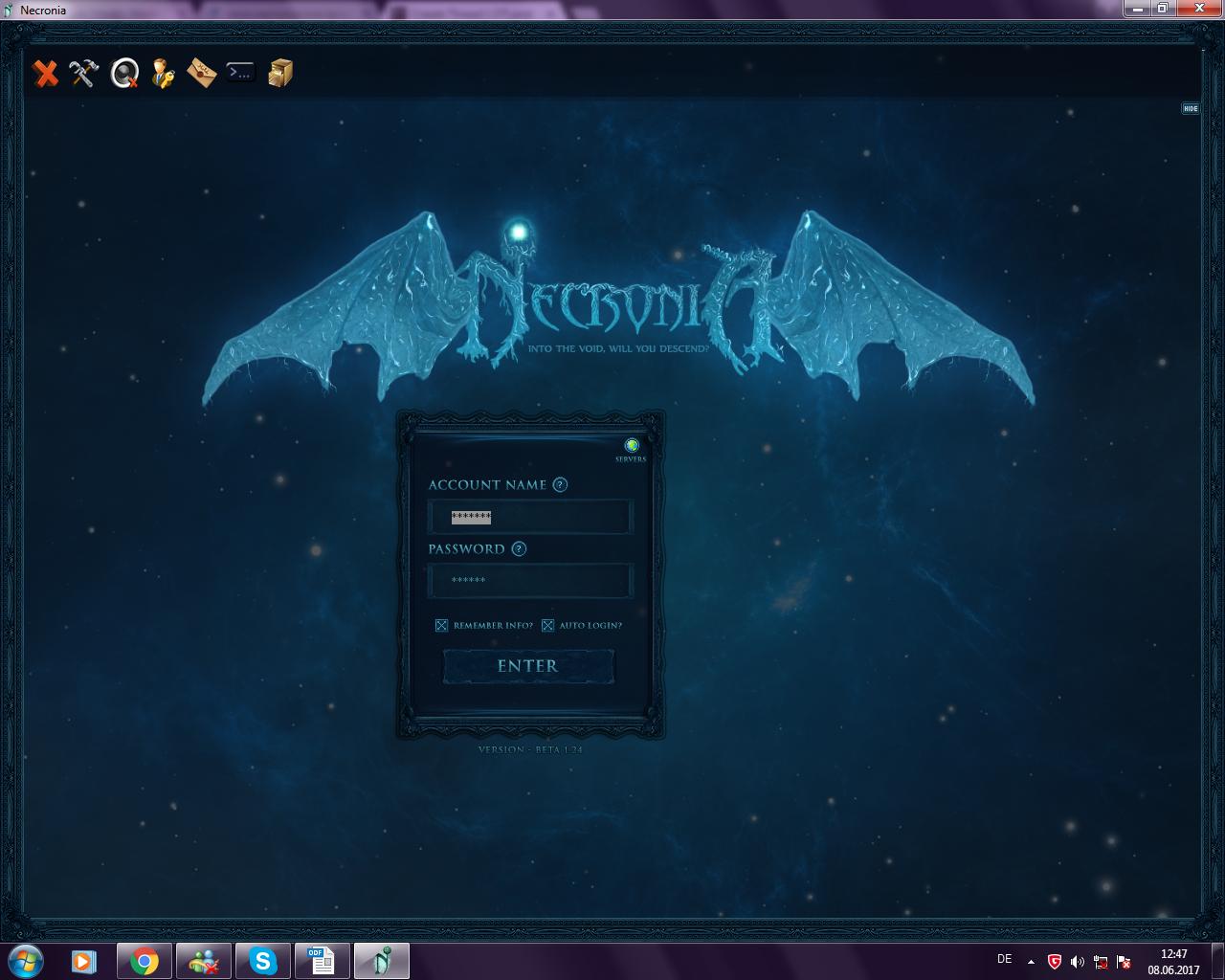Toggle the Auto Login checkbox
1225x980 pixels.
pos(547,625)
